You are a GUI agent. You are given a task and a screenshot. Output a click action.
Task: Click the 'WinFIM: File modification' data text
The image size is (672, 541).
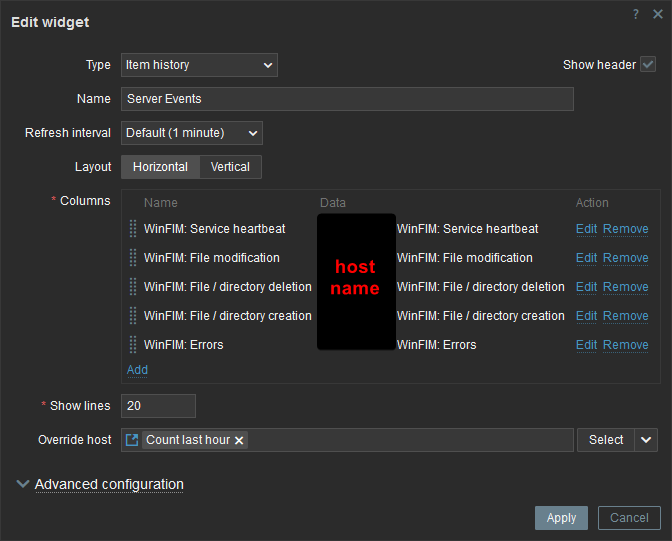tap(465, 258)
